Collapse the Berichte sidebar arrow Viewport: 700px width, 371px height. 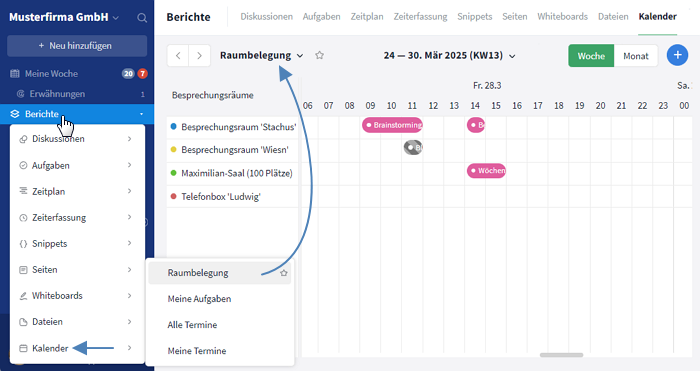(142, 114)
